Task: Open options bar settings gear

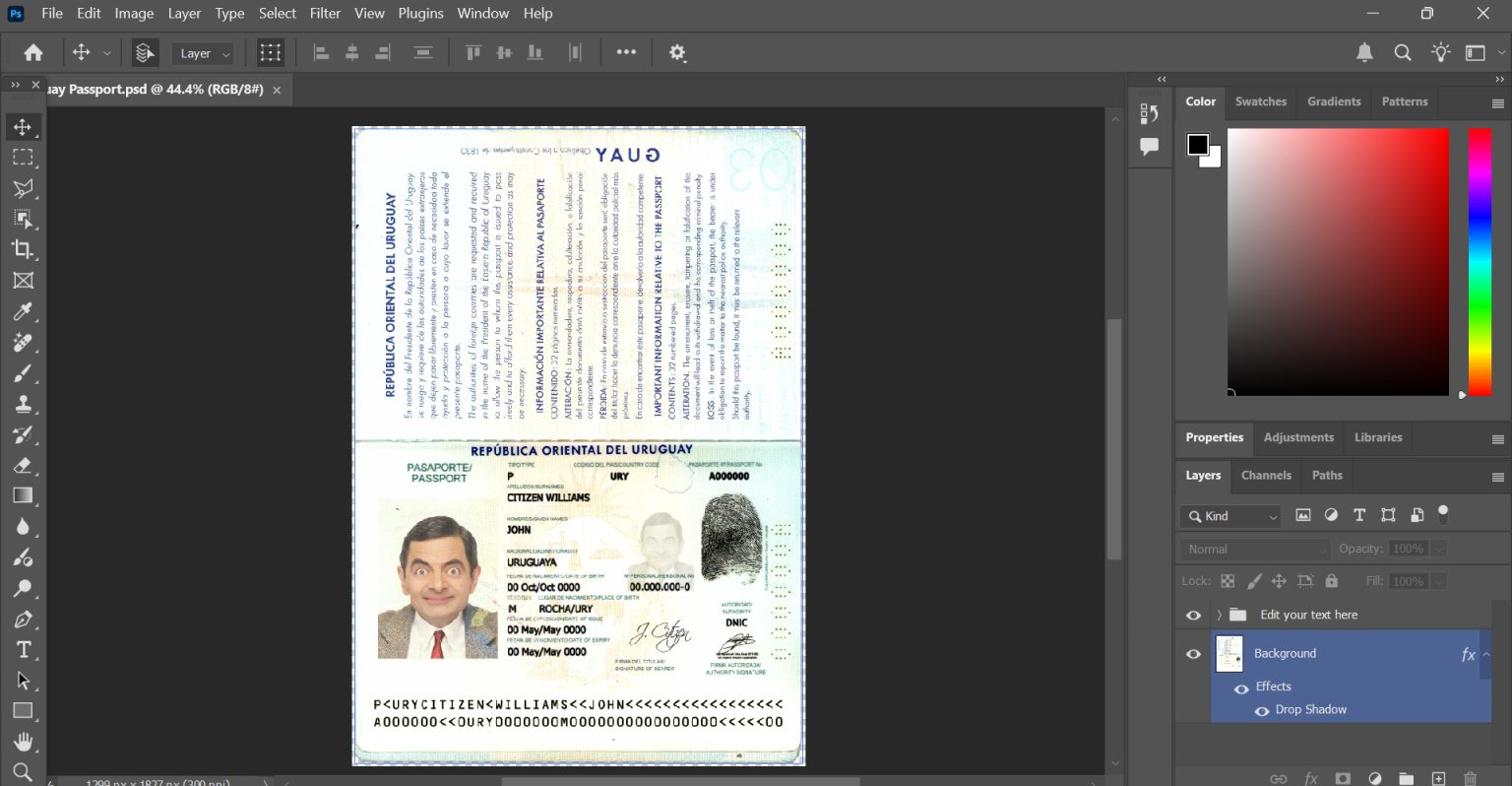Action: click(677, 53)
